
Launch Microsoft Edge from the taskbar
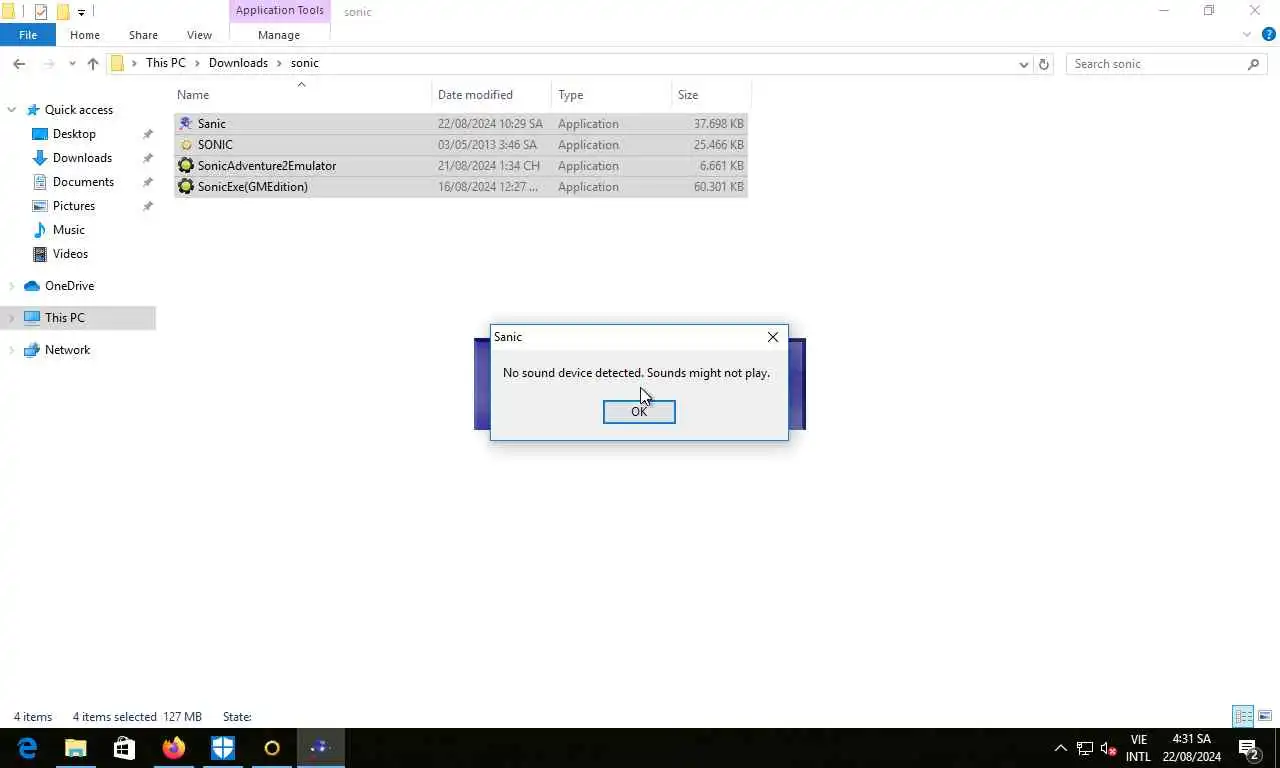click(27, 748)
